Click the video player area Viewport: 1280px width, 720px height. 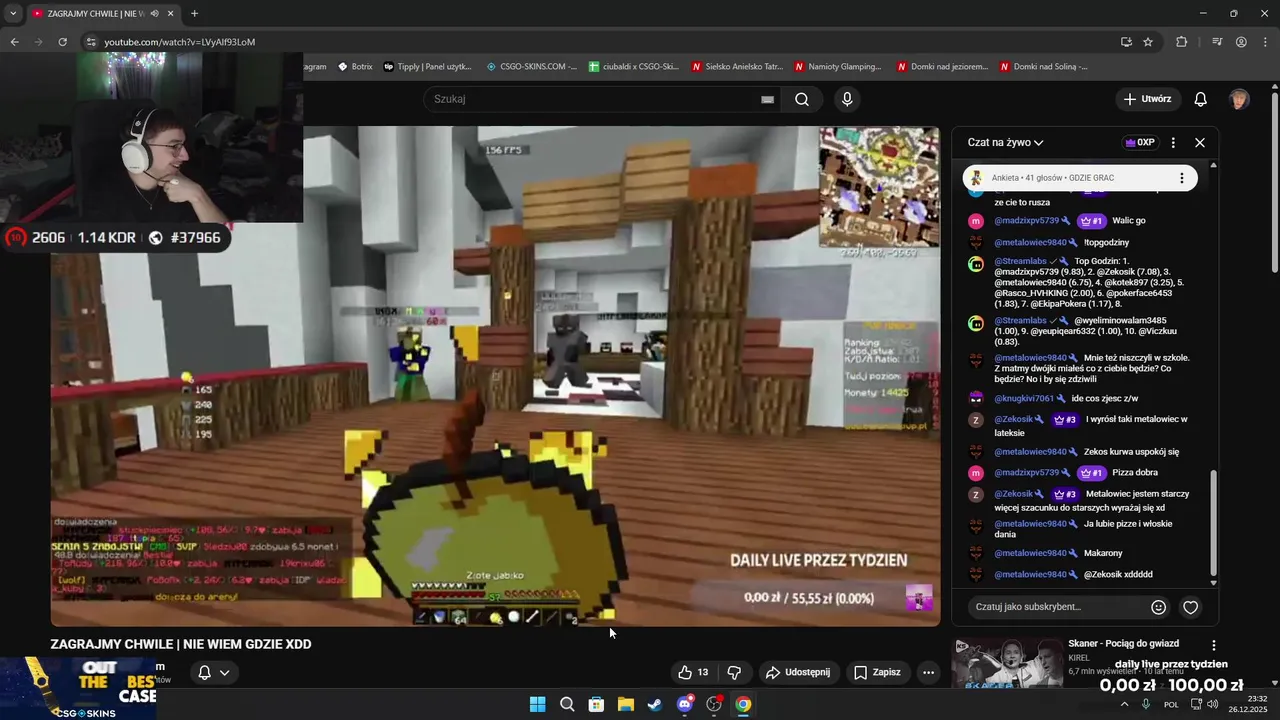(x=495, y=376)
